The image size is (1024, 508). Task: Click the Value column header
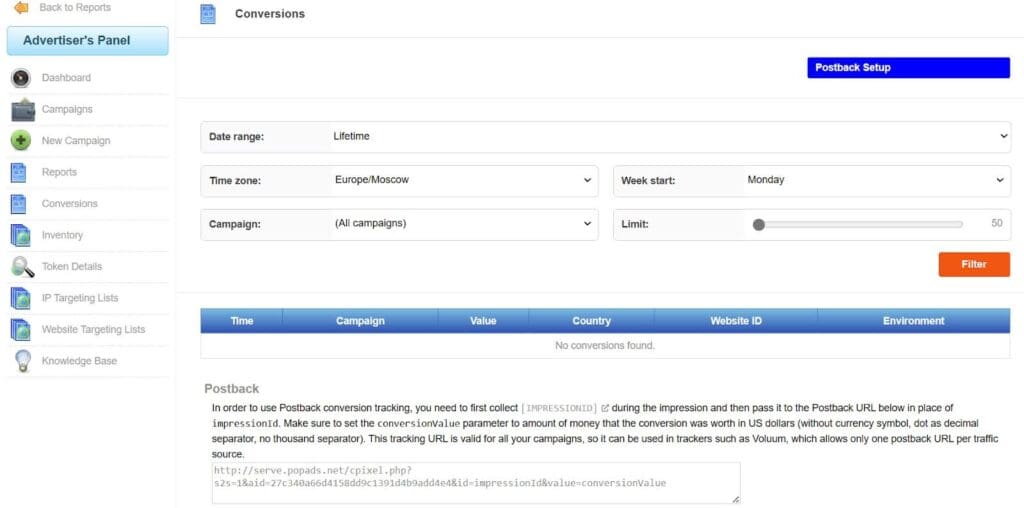coord(483,321)
